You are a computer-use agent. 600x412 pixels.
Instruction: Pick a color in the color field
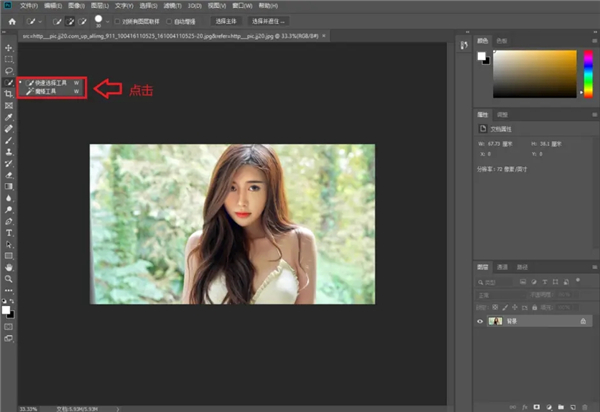[535, 74]
